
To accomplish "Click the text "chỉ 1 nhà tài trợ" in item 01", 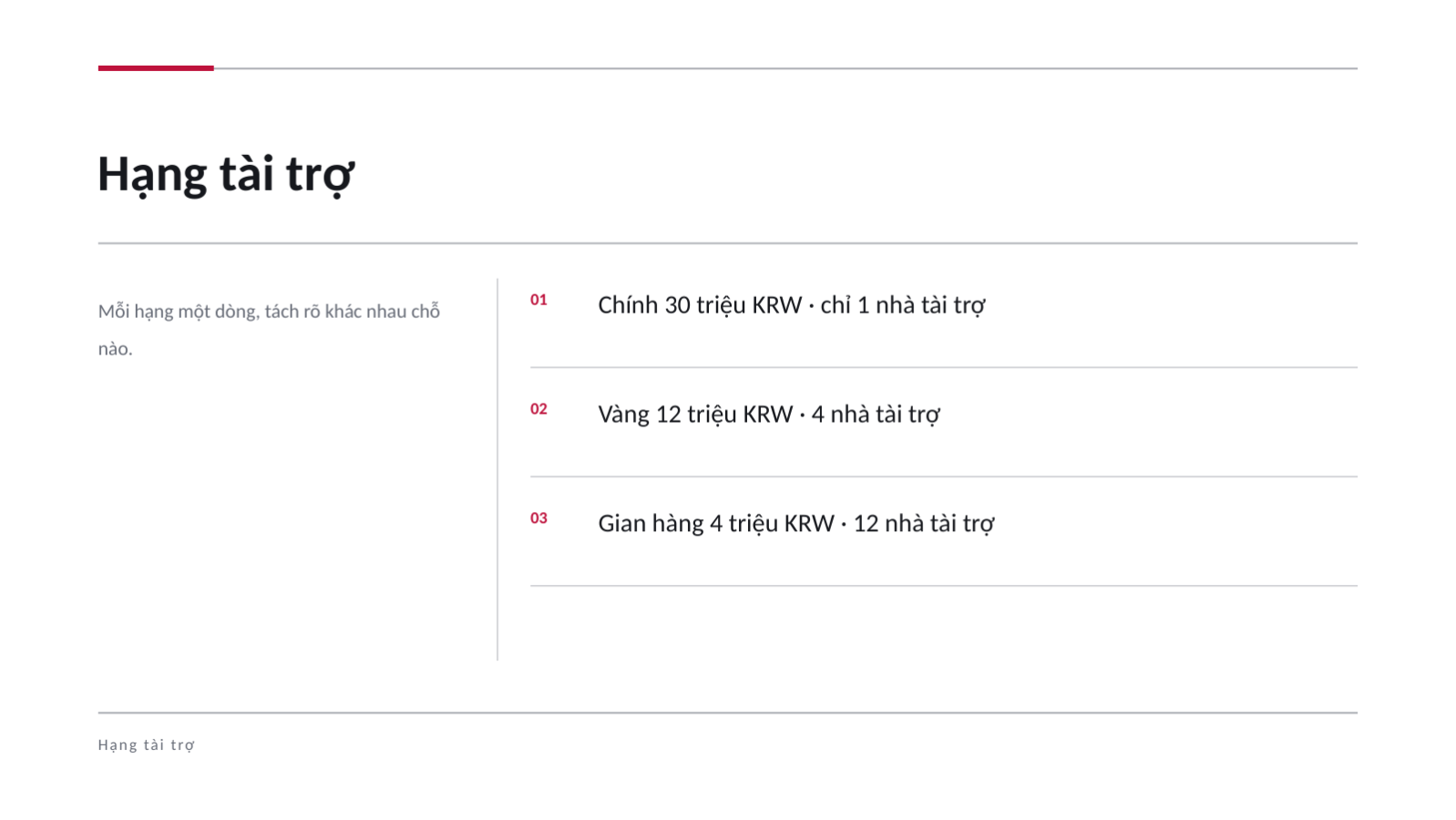I will point(902,305).
